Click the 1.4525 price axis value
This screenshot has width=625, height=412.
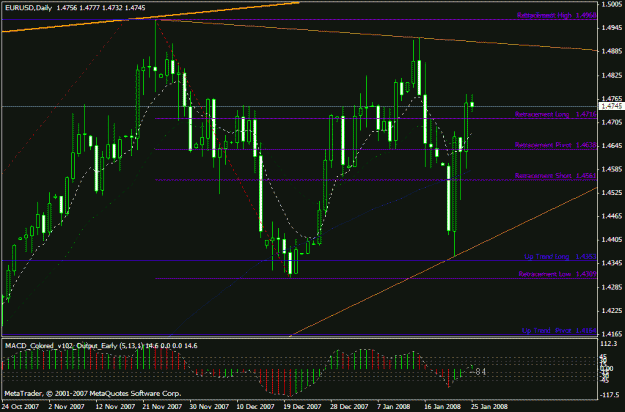612,193
